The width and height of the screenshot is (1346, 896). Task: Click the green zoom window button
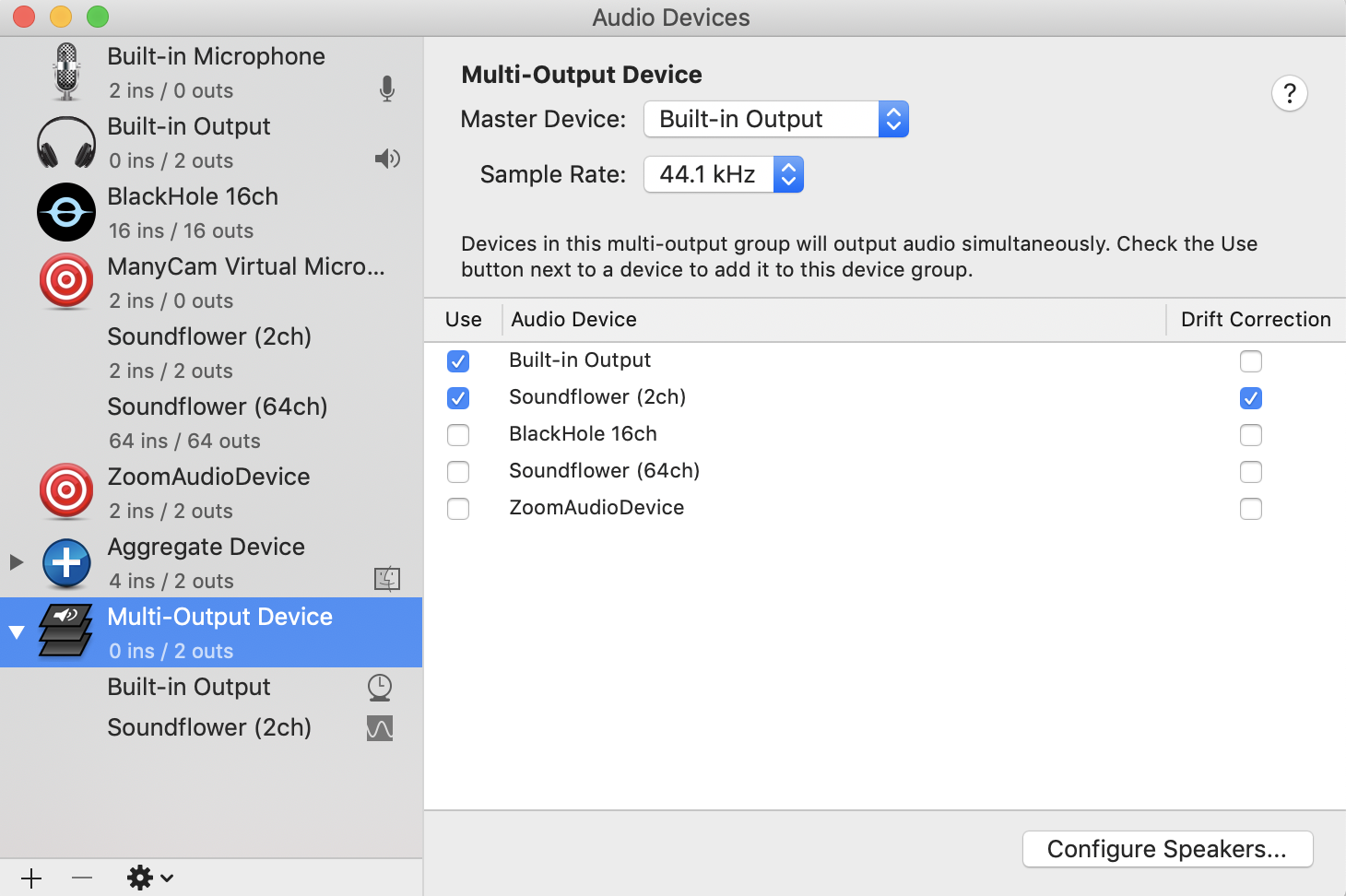98,17
